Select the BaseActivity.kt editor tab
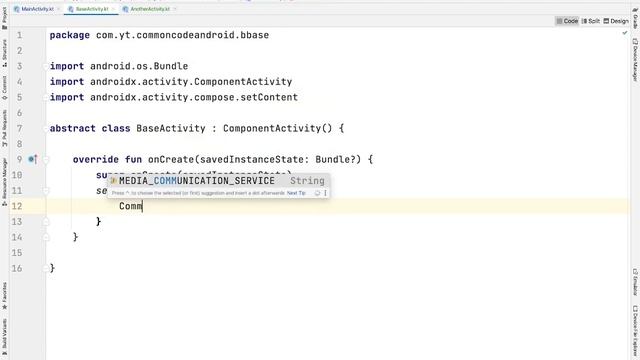This screenshot has width=640, height=360. (x=91, y=9)
